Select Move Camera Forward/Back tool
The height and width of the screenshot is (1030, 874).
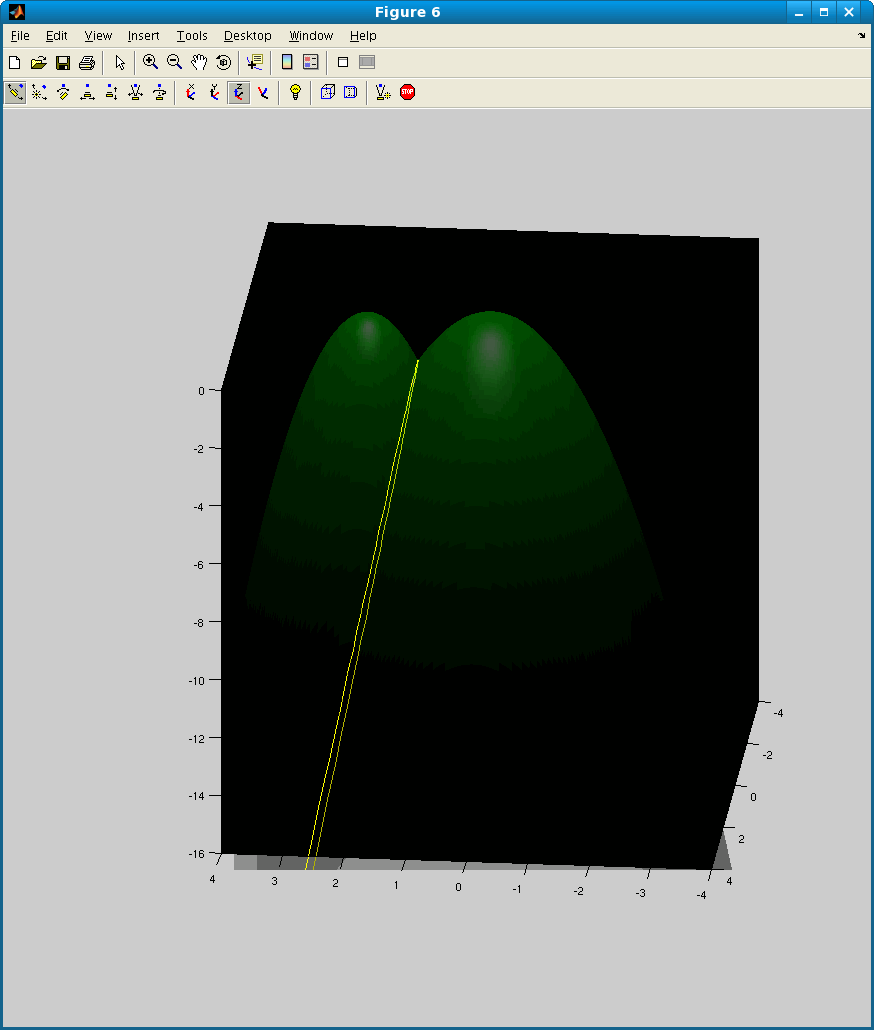coord(112,93)
